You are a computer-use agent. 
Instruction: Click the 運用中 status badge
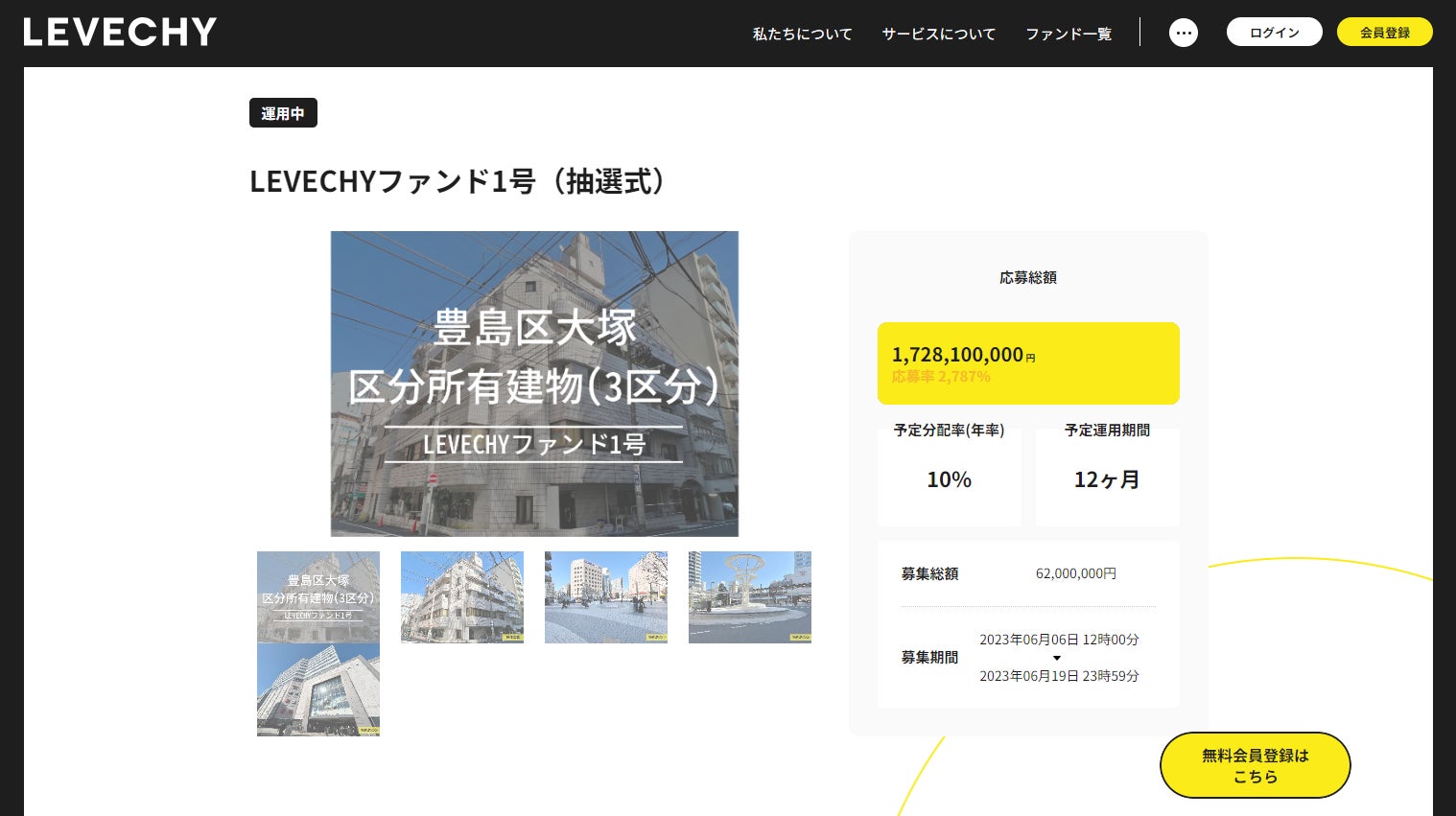coord(283,113)
